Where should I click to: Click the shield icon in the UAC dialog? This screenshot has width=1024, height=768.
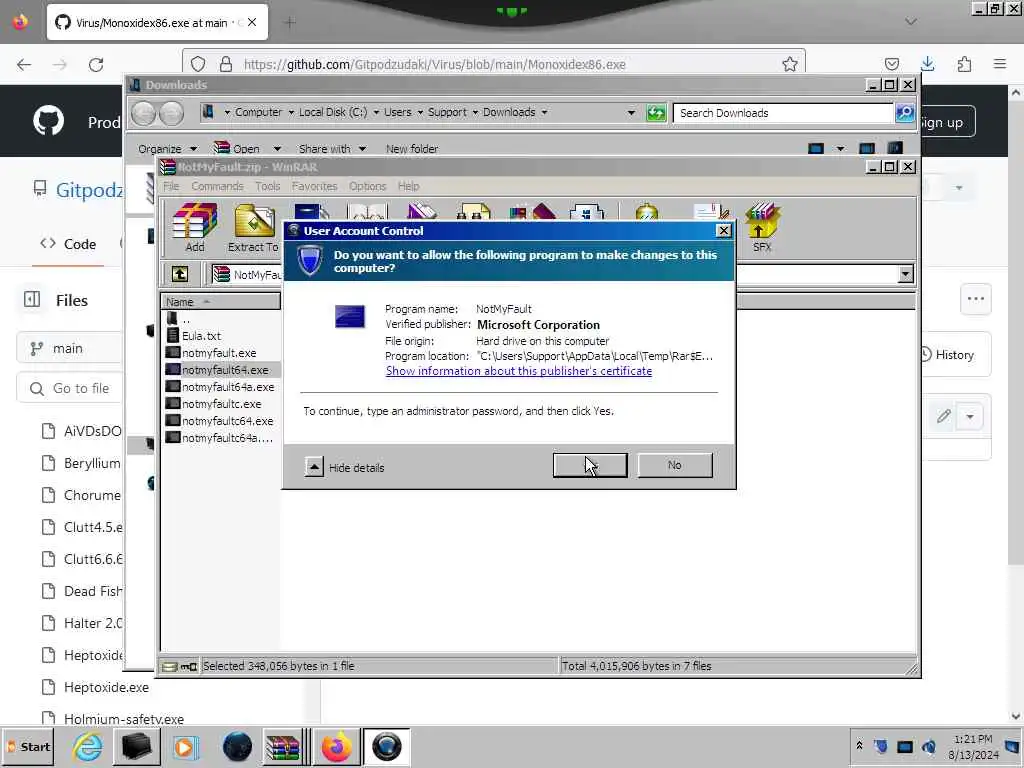pos(310,261)
